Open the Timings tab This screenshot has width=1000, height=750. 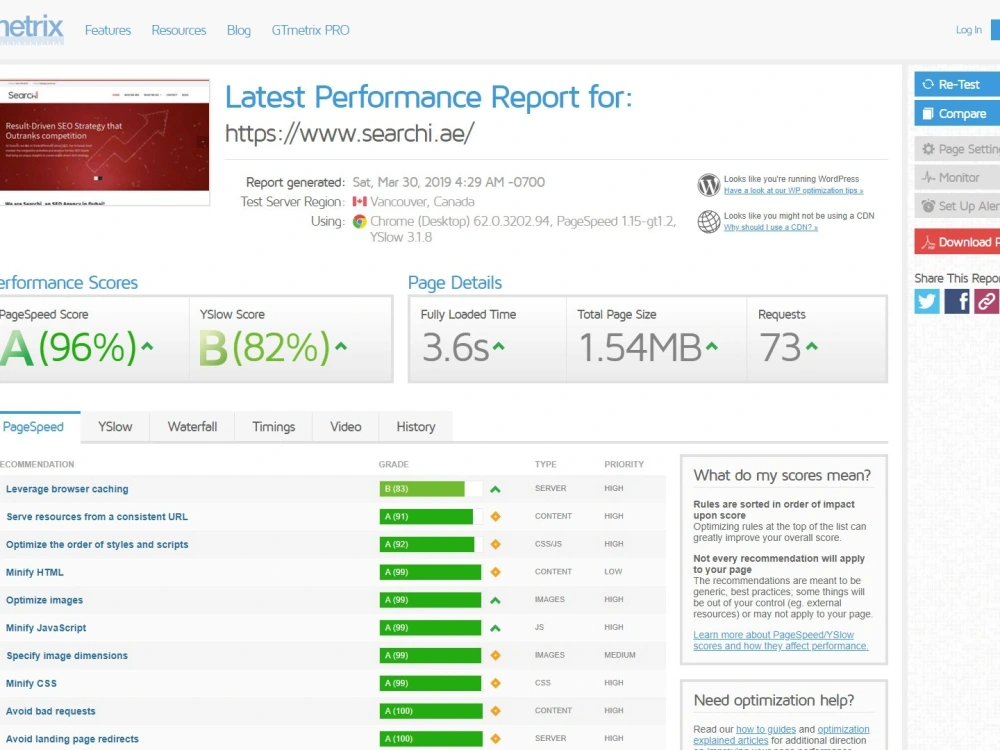[x=274, y=427]
